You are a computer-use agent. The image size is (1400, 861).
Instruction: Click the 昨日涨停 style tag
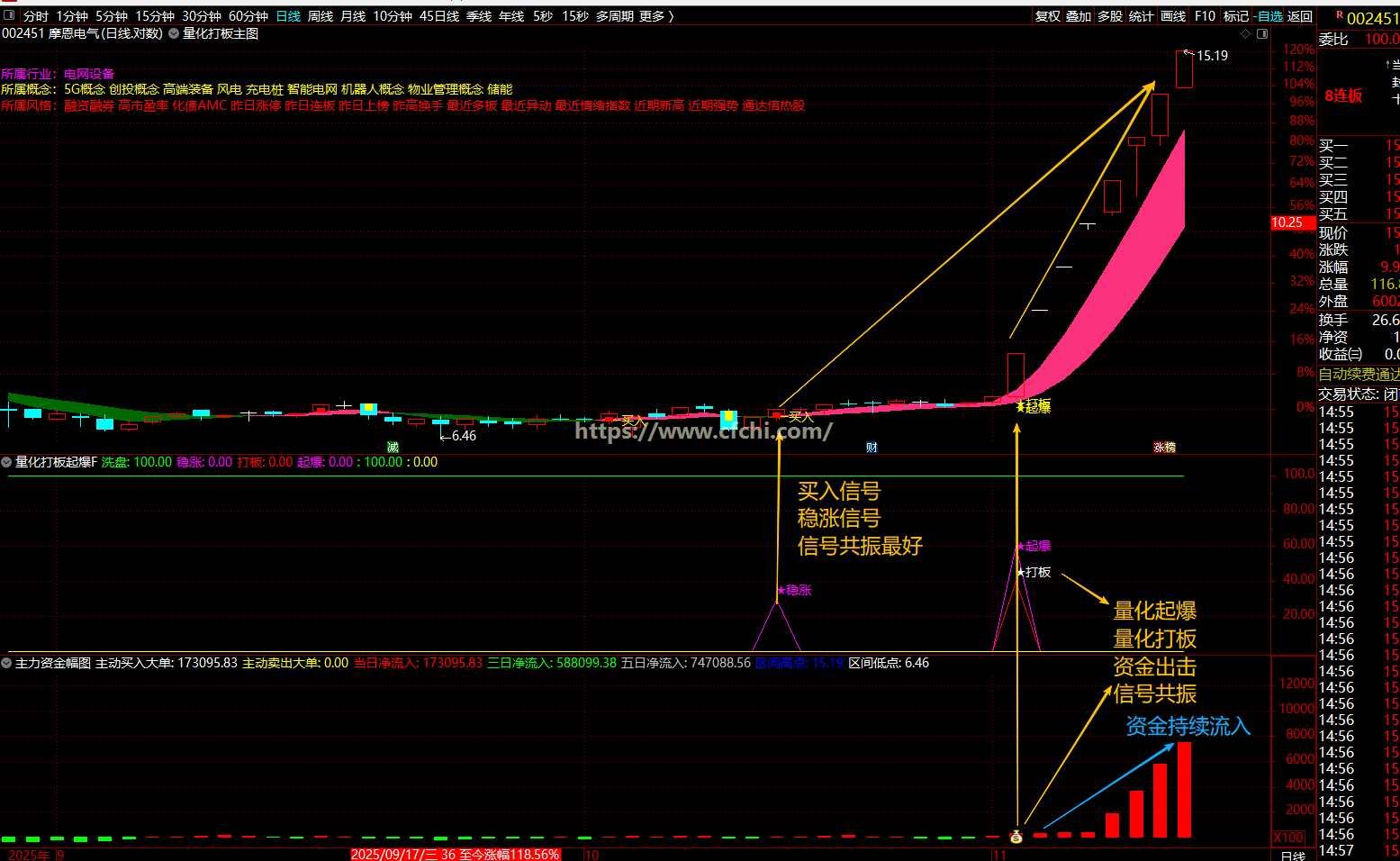point(256,105)
